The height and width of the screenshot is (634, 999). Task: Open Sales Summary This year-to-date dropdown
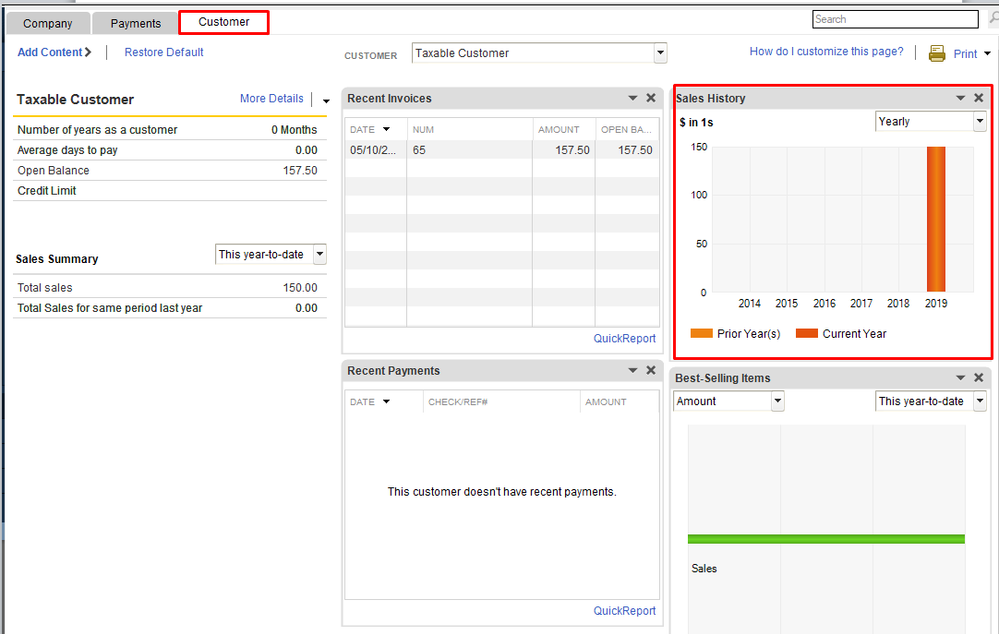pos(319,255)
